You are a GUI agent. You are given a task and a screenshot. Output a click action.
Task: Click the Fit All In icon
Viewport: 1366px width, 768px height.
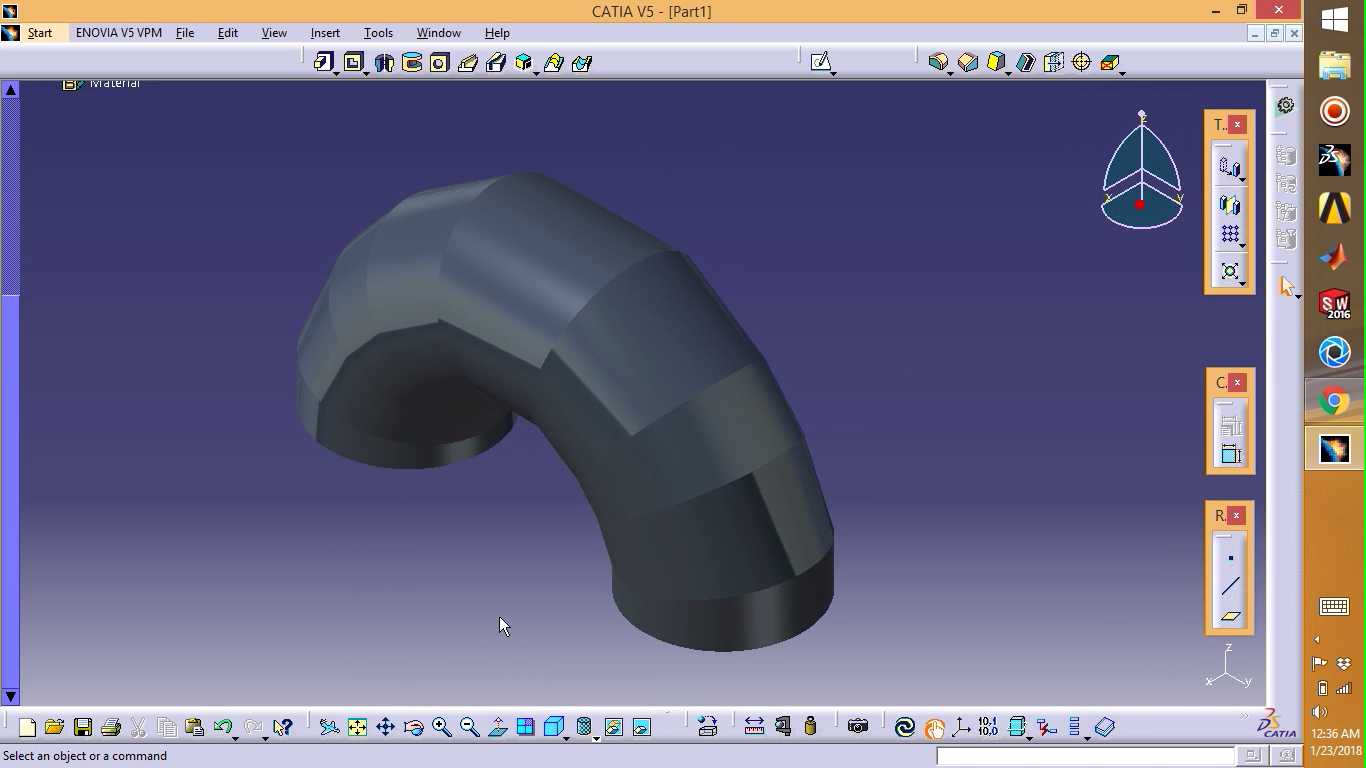click(357, 727)
